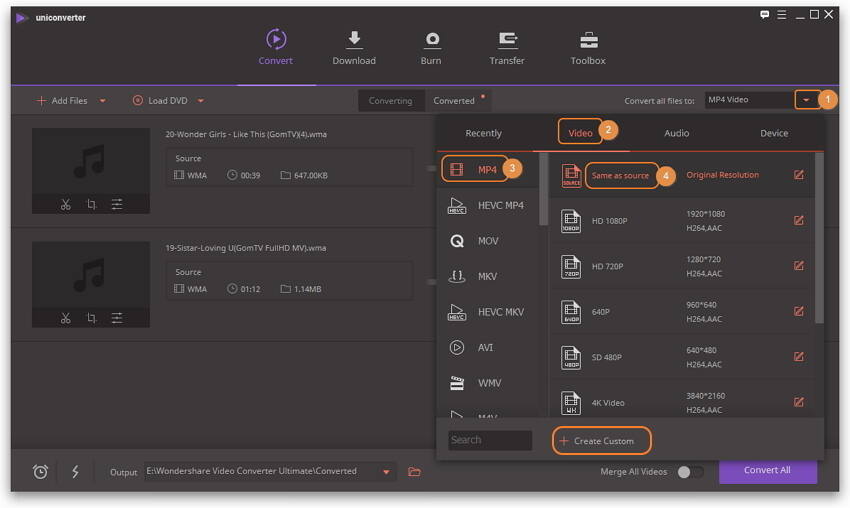The height and width of the screenshot is (508, 850).
Task: Open the Download section
Action: click(354, 48)
